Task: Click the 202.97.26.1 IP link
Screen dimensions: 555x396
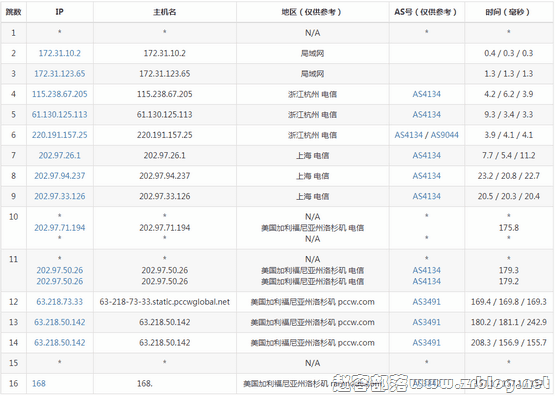Action: pyautogui.click(x=59, y=155)
